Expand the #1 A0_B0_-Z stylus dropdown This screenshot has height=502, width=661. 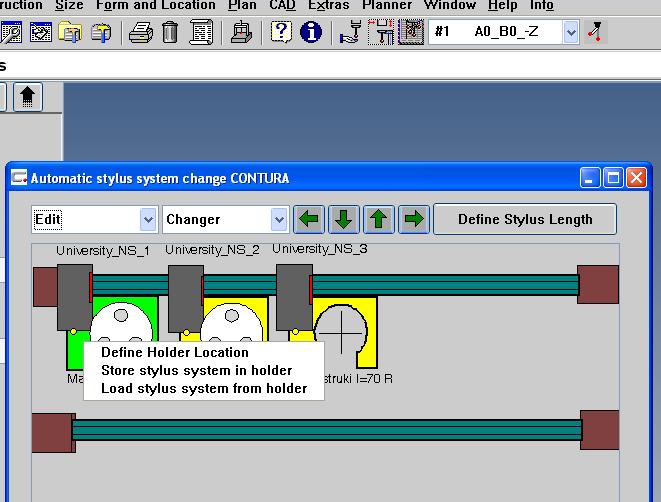pyautogui.click(x=570, y=32)
